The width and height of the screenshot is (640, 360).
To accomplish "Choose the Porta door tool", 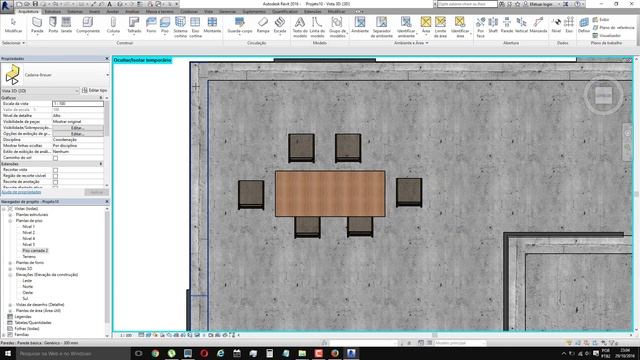I will (53, 25).
